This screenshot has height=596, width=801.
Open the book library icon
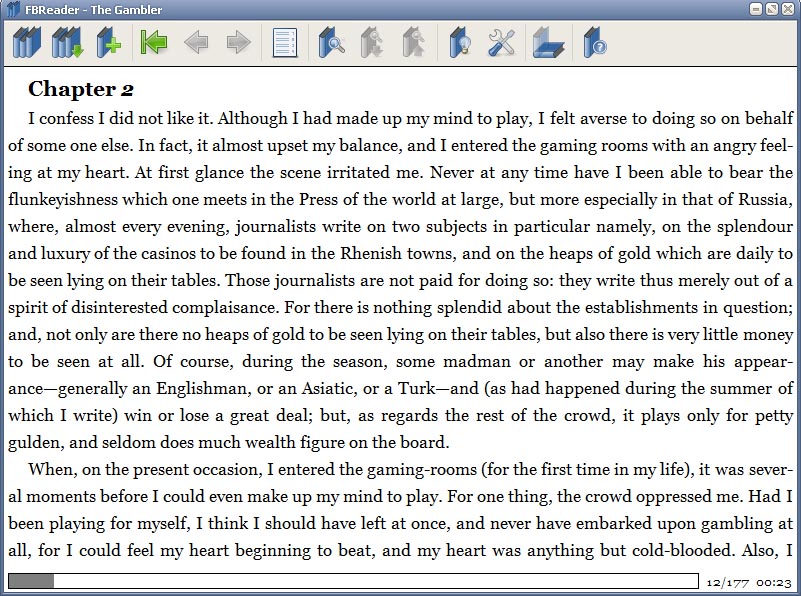pos(27,42)
